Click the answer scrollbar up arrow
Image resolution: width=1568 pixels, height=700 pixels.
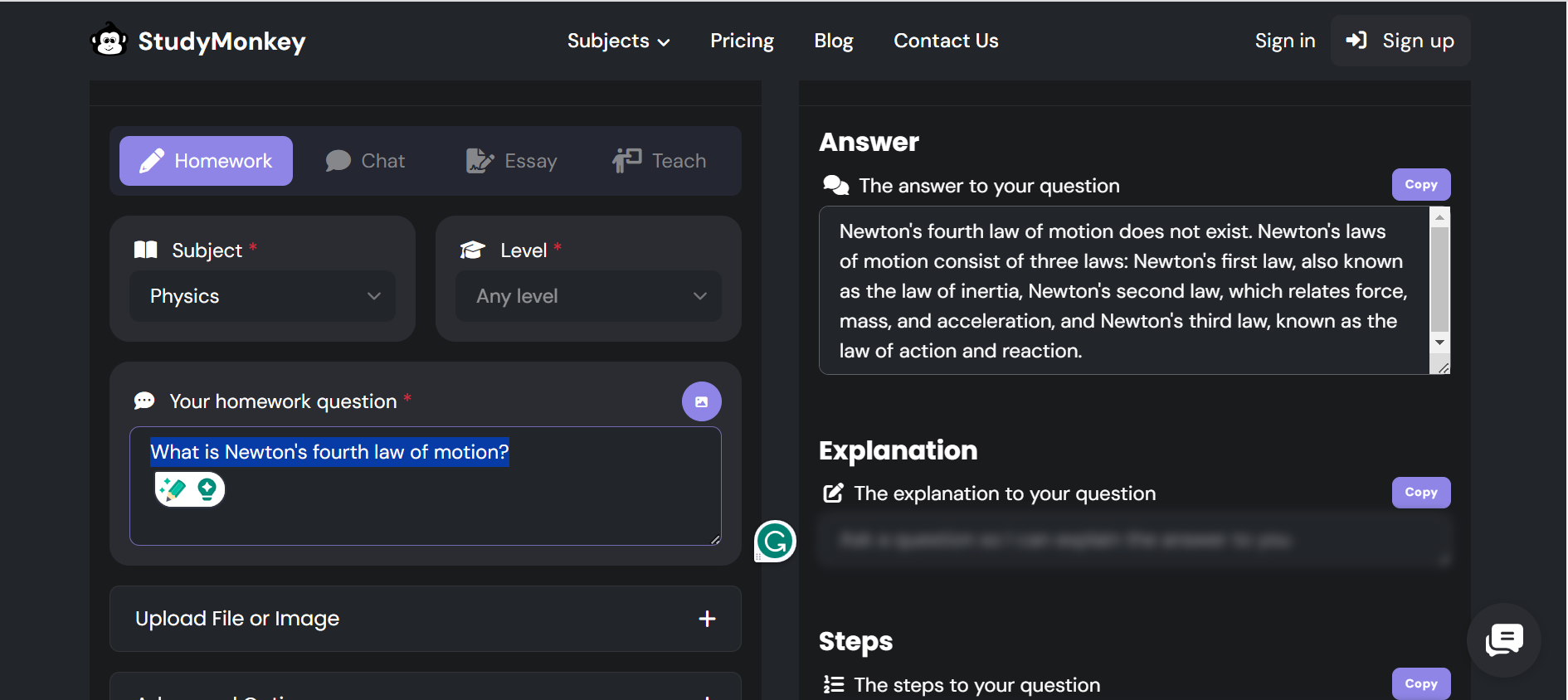pos(1439,217)
